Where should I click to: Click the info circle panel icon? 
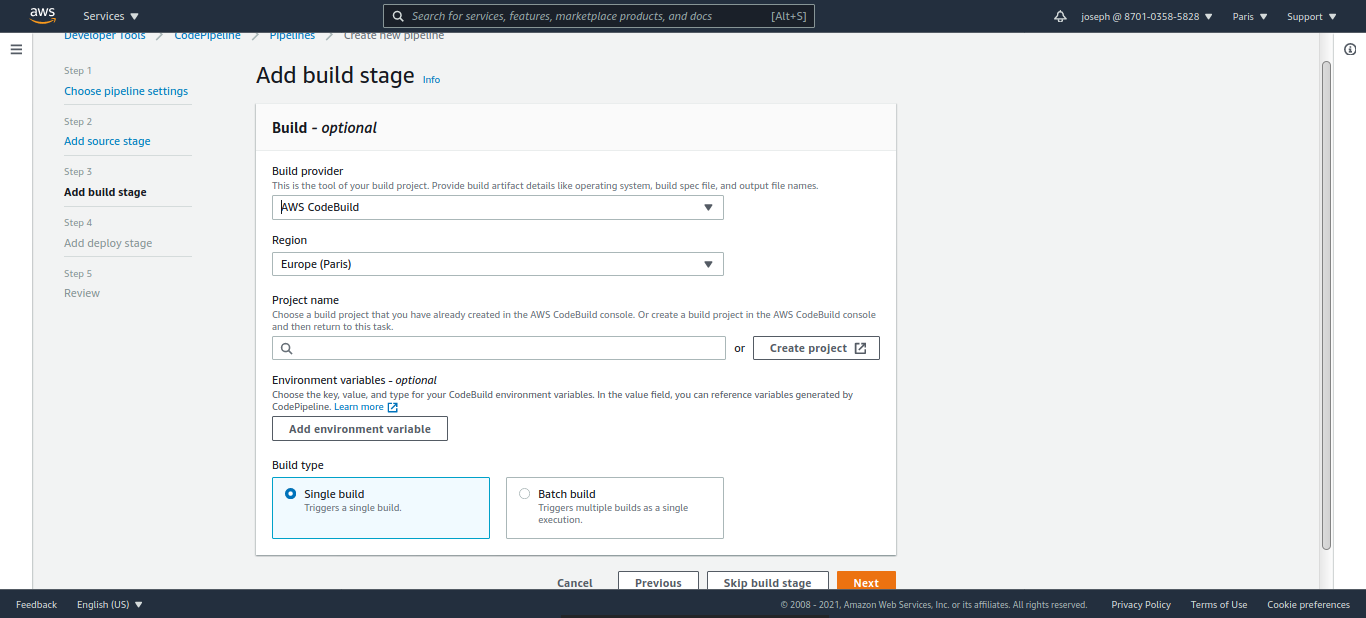point(1350,49)
